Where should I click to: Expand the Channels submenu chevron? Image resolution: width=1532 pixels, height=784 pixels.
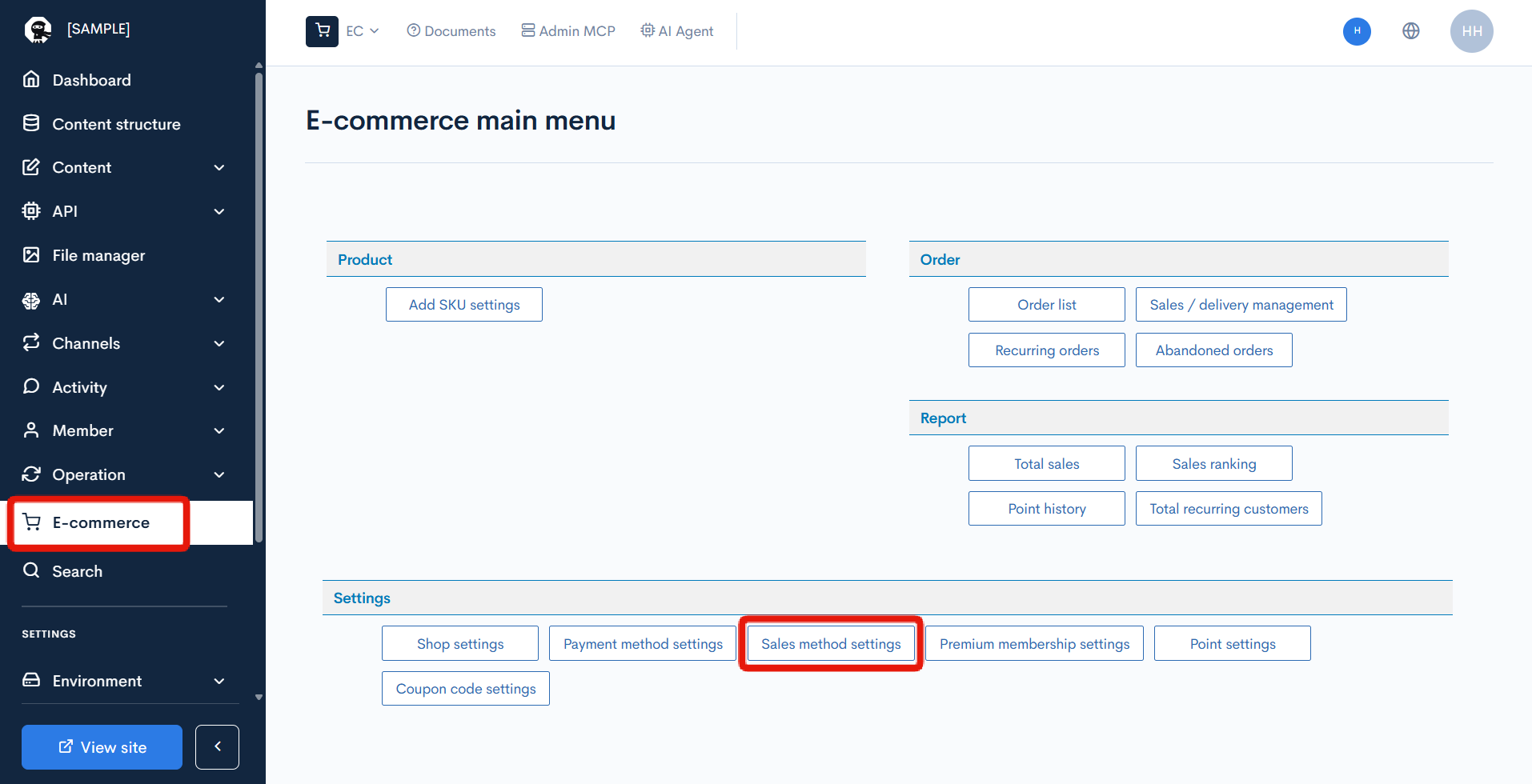219,343
